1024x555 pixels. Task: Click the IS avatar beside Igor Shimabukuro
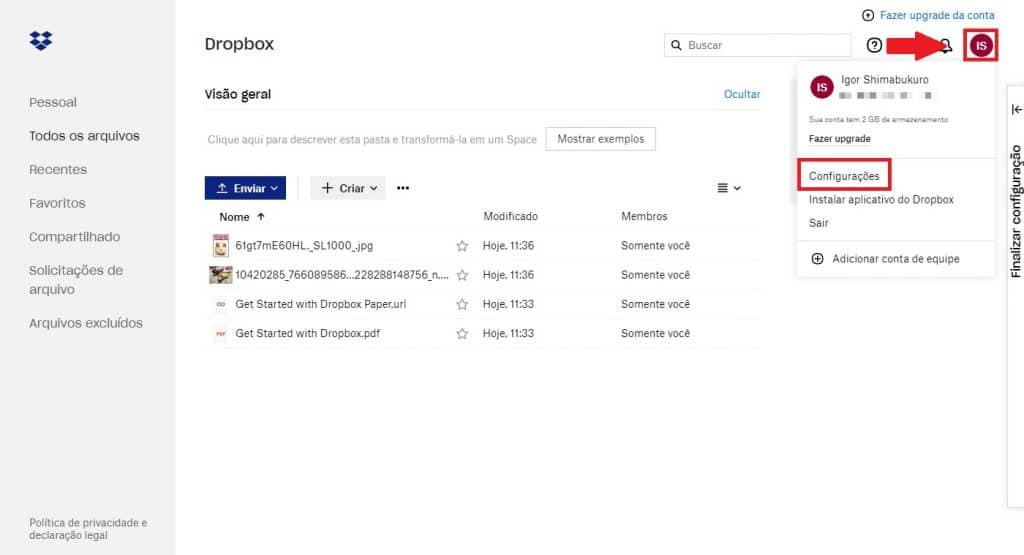(822, 87)
